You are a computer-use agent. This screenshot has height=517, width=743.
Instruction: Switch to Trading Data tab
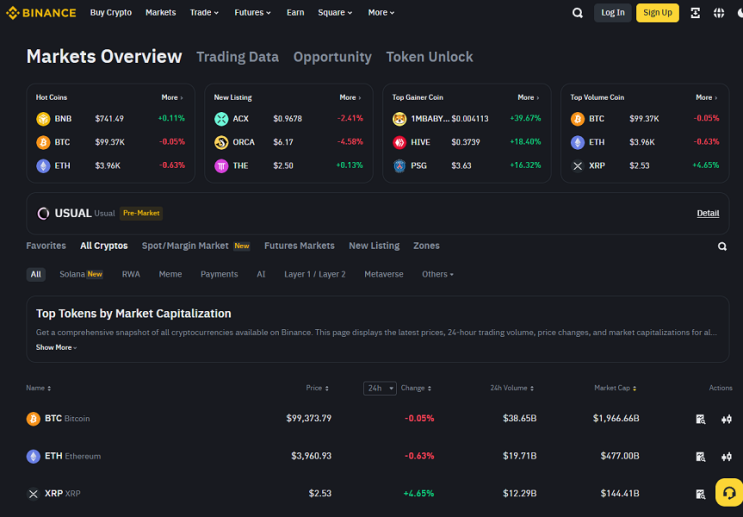point(237,57)
